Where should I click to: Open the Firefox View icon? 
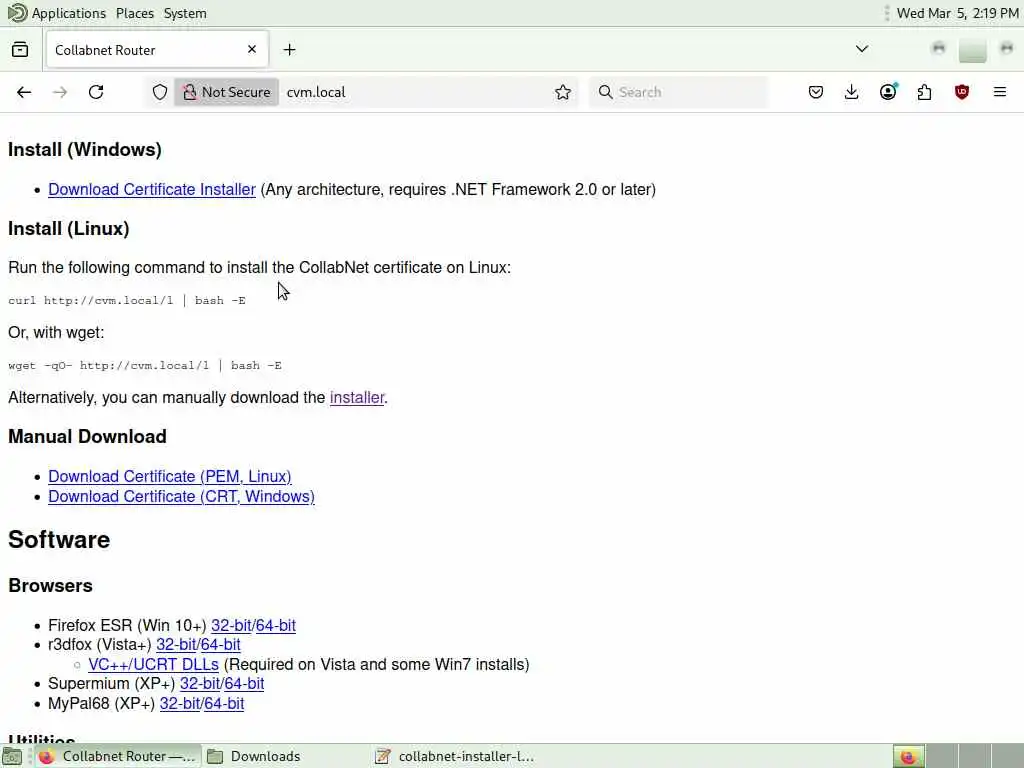[20, 50]
